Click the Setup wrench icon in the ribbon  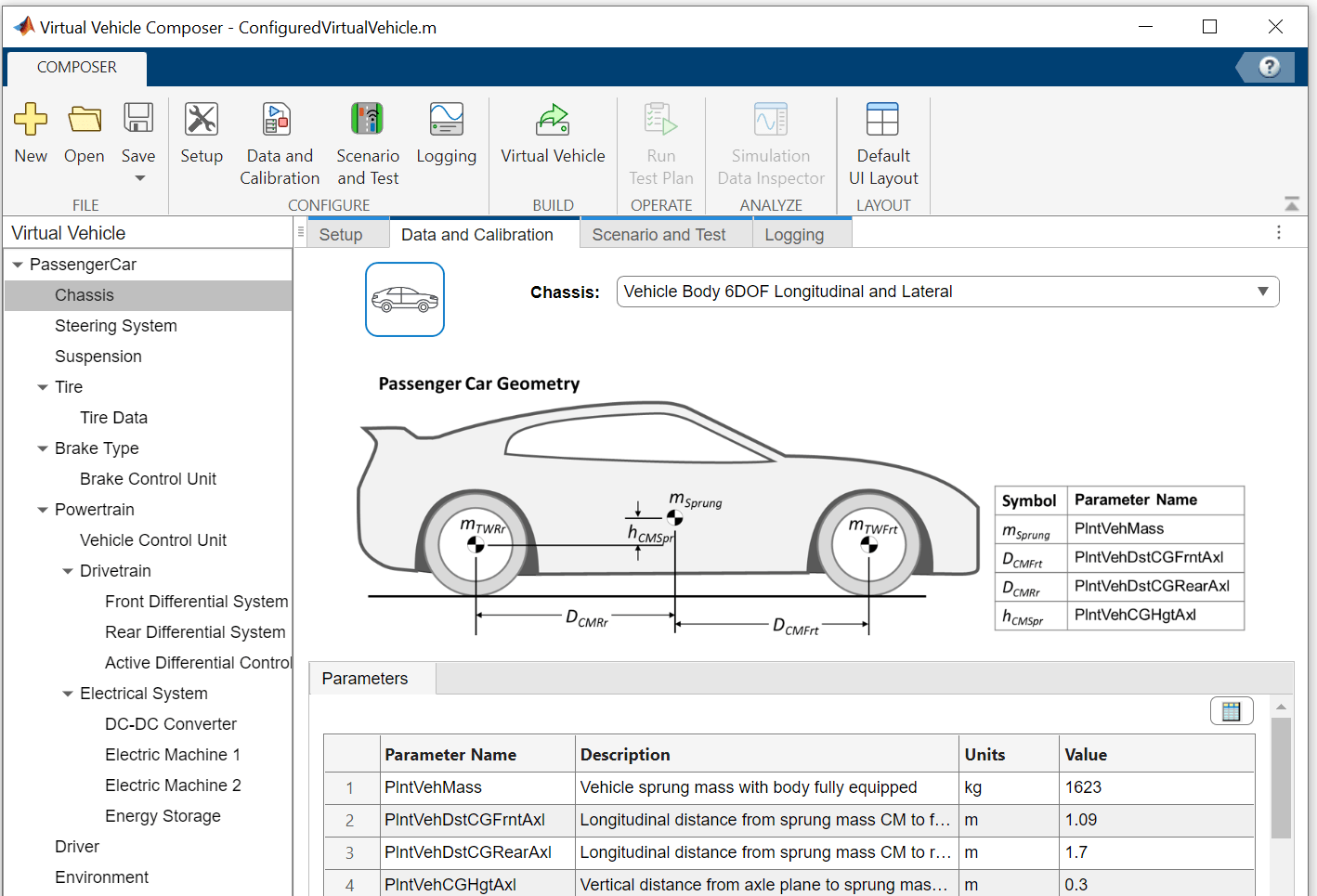202,120
